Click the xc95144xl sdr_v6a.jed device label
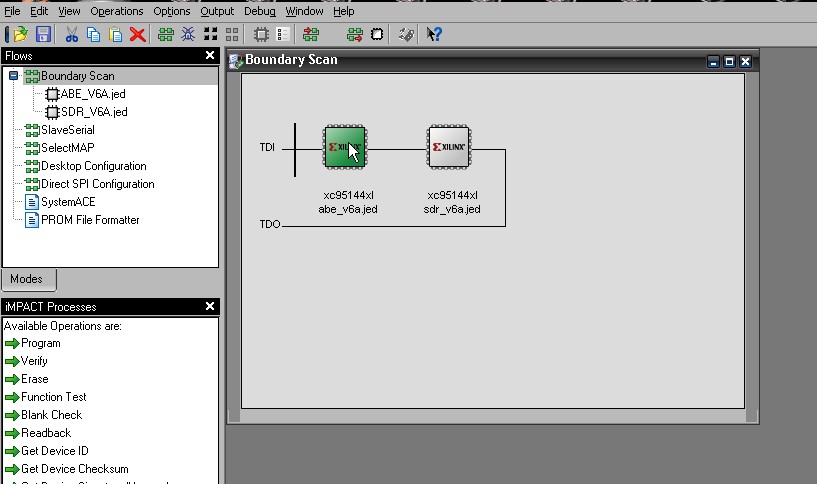817x484 pixels. tap(452, 202)
